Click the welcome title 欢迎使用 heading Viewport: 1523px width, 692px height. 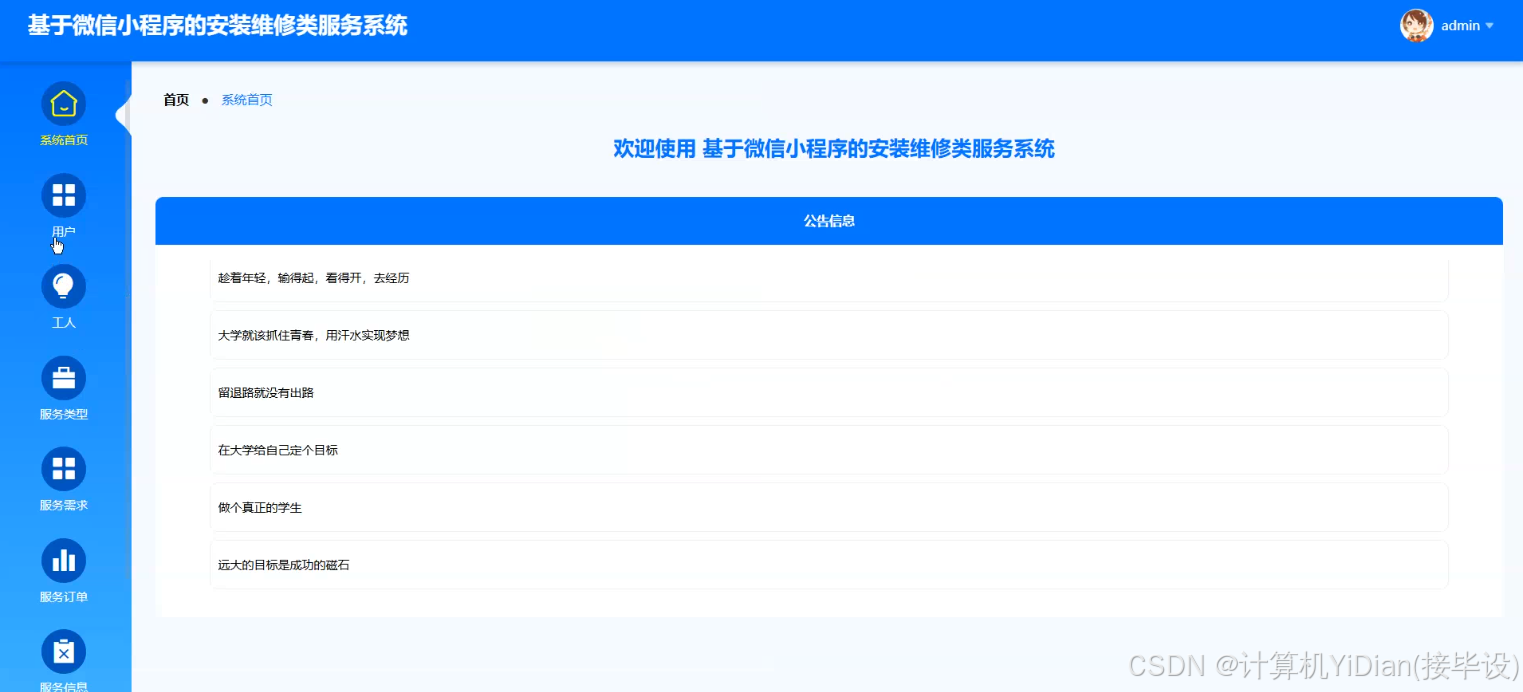833,148
